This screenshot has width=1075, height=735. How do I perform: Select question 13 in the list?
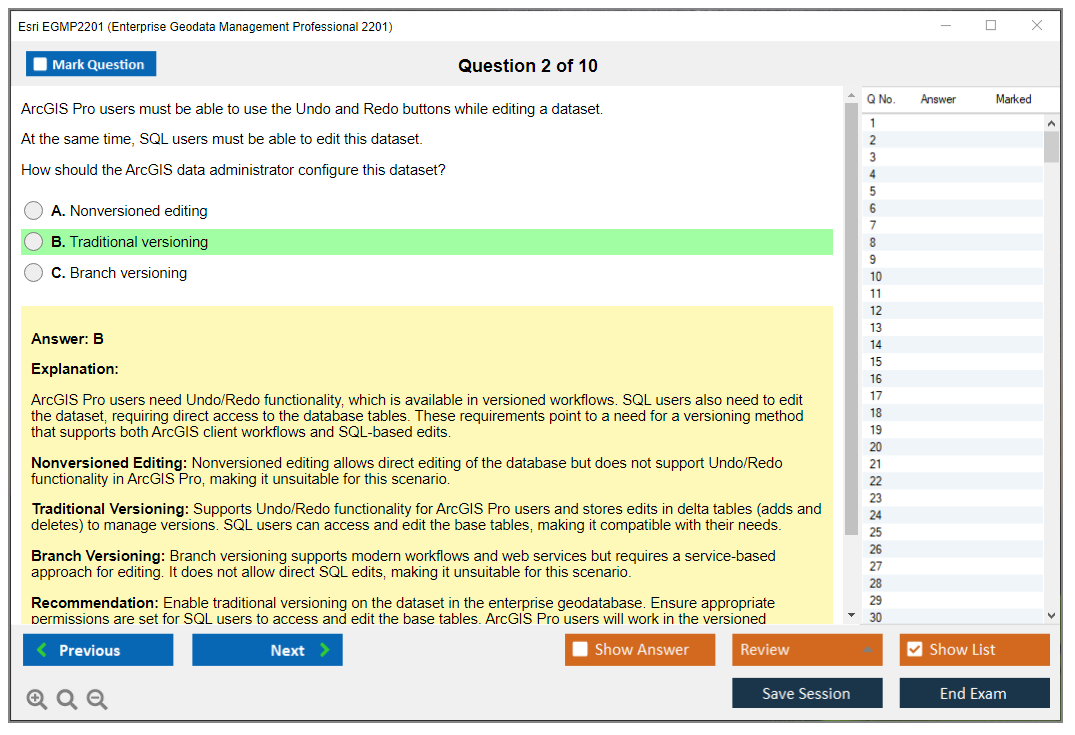[x=953, y=328]
